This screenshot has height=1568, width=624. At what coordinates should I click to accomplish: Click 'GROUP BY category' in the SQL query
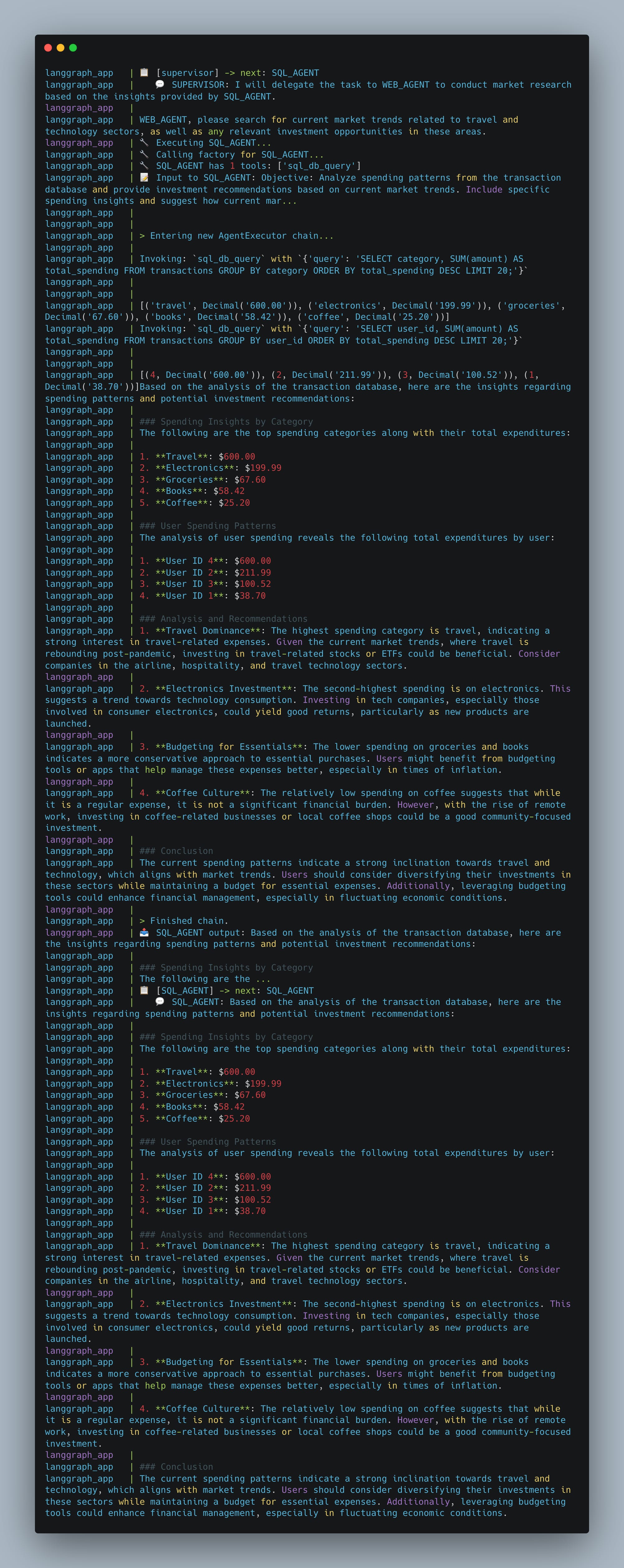[262, 271]
